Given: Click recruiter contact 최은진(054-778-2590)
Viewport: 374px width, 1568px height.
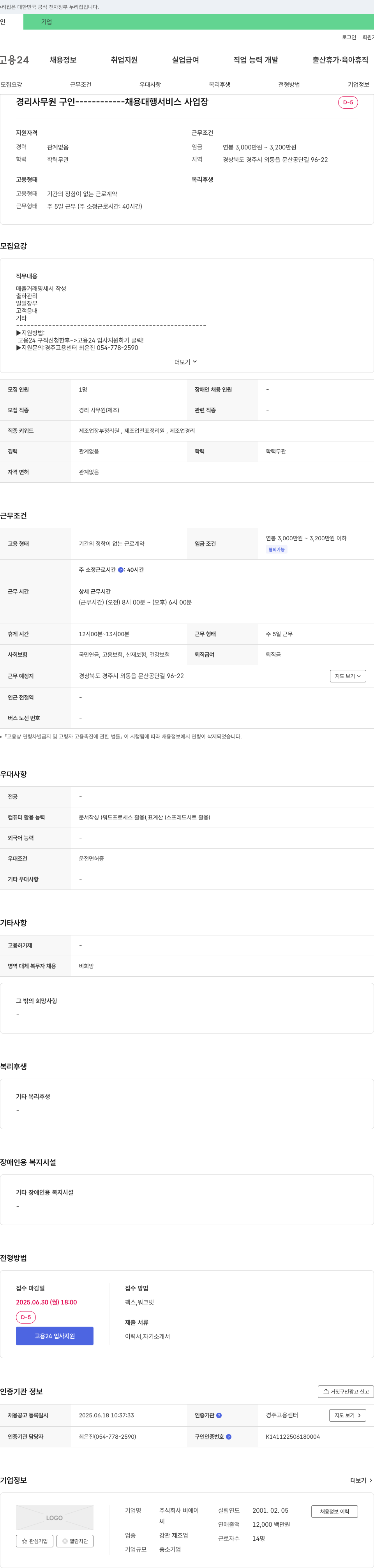Looking at the screenshot, I should [x=107, y=1436].
